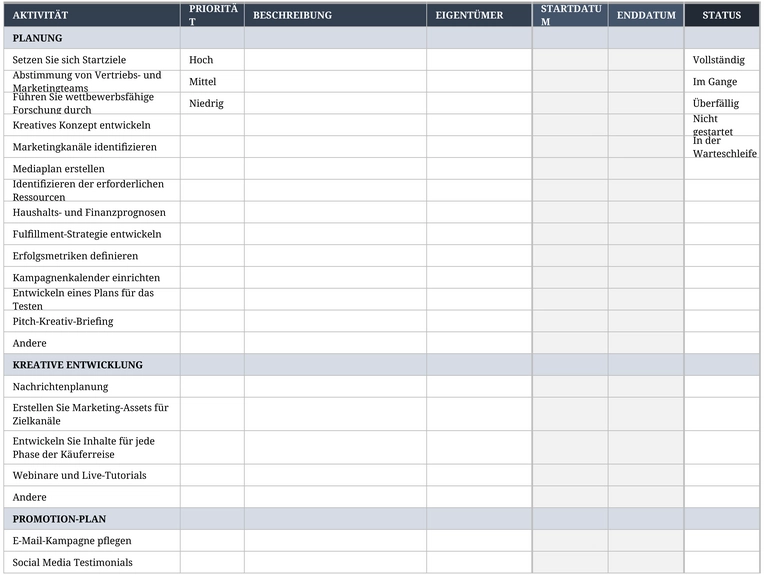Viewport: 764px width, 575px height.
Task: Click 'Haushalts- und Finanzprognosen' cell
Action: tap(92, 212)
